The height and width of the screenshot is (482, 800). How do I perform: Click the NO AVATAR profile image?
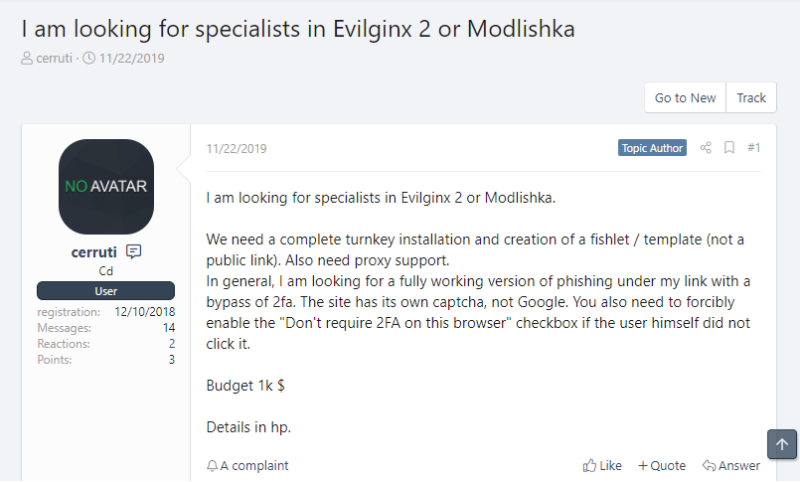106,186
